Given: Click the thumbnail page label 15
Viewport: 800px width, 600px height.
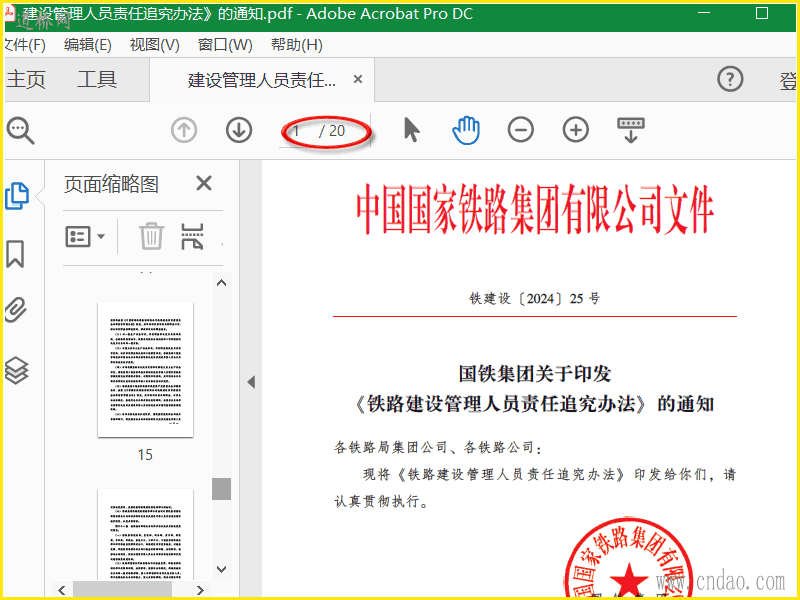Looking at the screenshot, I should (145, 455).
